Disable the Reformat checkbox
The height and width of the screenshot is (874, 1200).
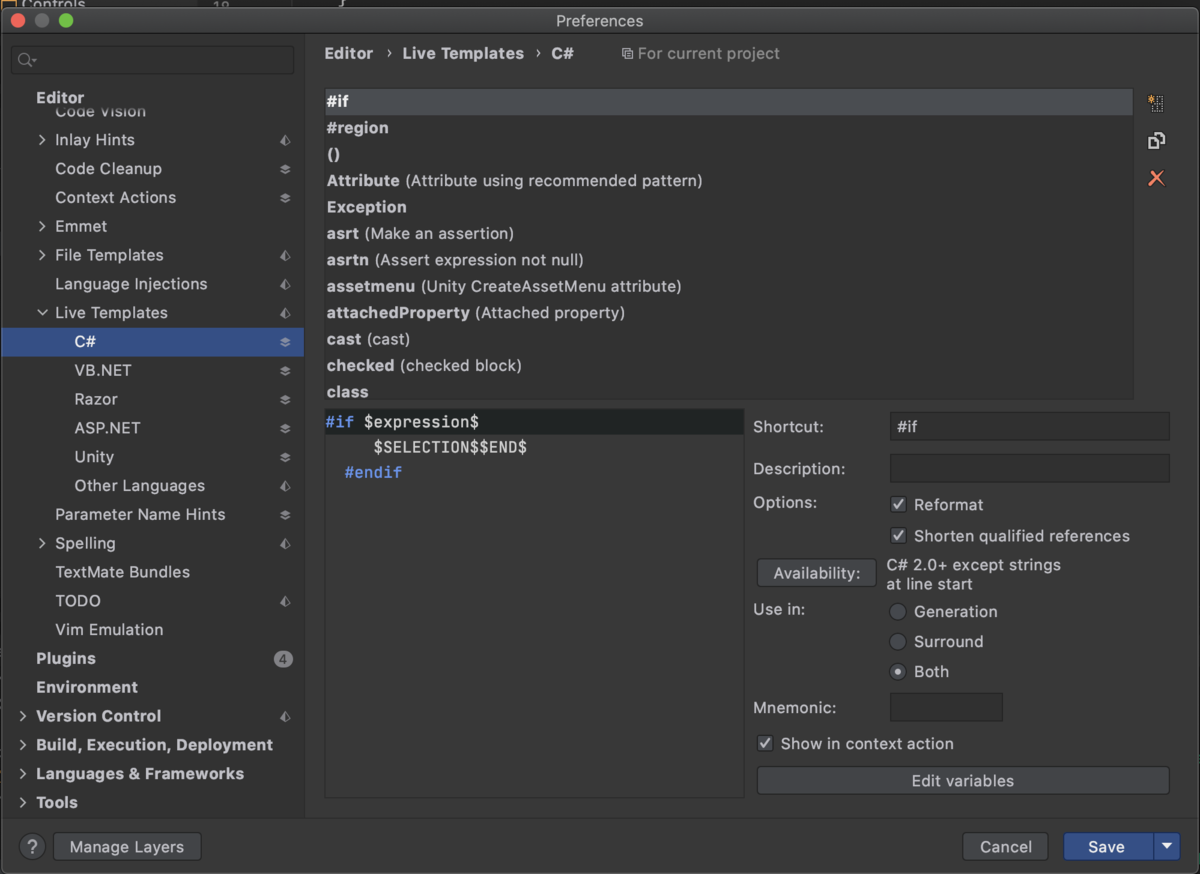point(898,505)
